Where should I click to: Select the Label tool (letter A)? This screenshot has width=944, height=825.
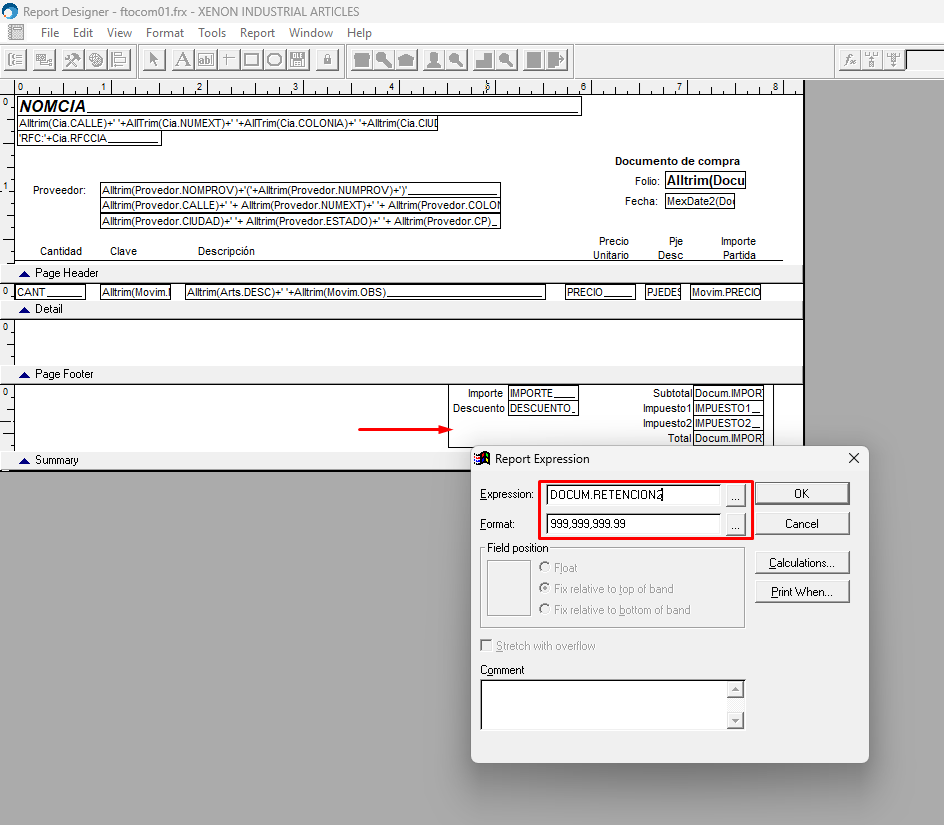182,60
